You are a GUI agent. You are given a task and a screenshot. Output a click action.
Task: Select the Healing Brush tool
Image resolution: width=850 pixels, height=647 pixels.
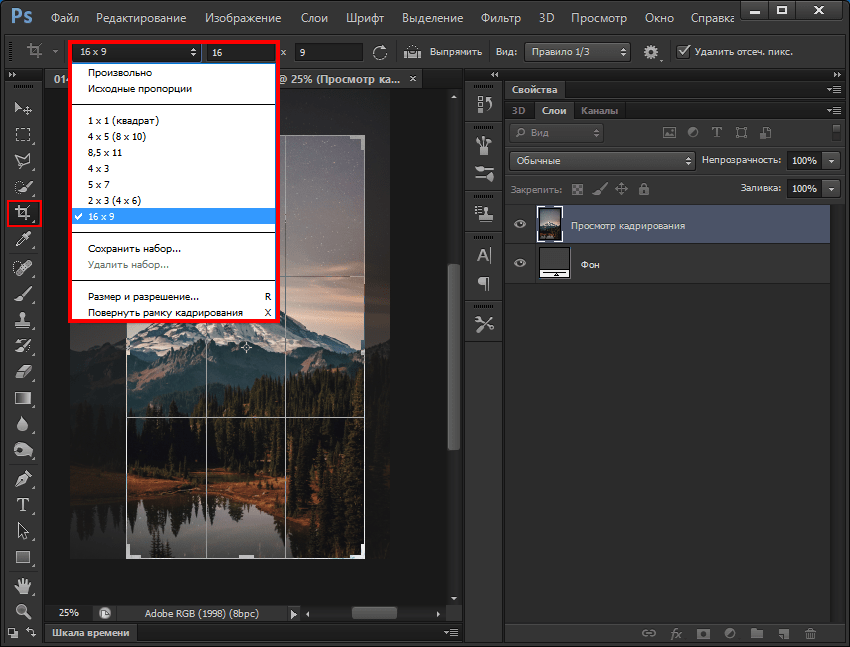(x=23, y=267)
